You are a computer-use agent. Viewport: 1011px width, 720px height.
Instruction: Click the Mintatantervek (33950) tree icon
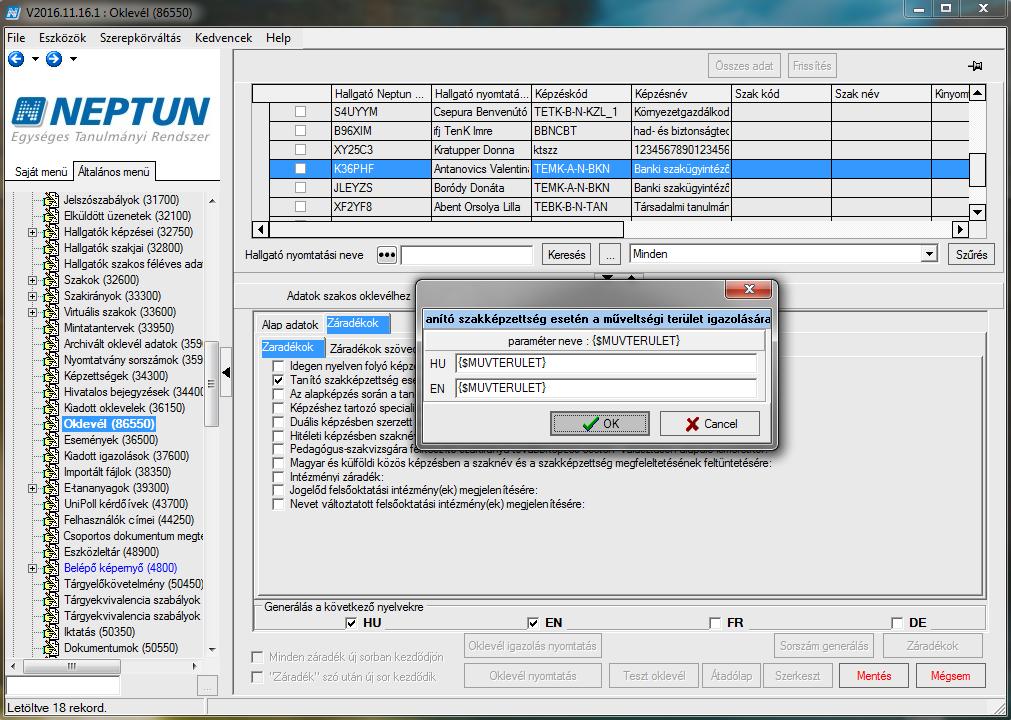click(51, 328)
